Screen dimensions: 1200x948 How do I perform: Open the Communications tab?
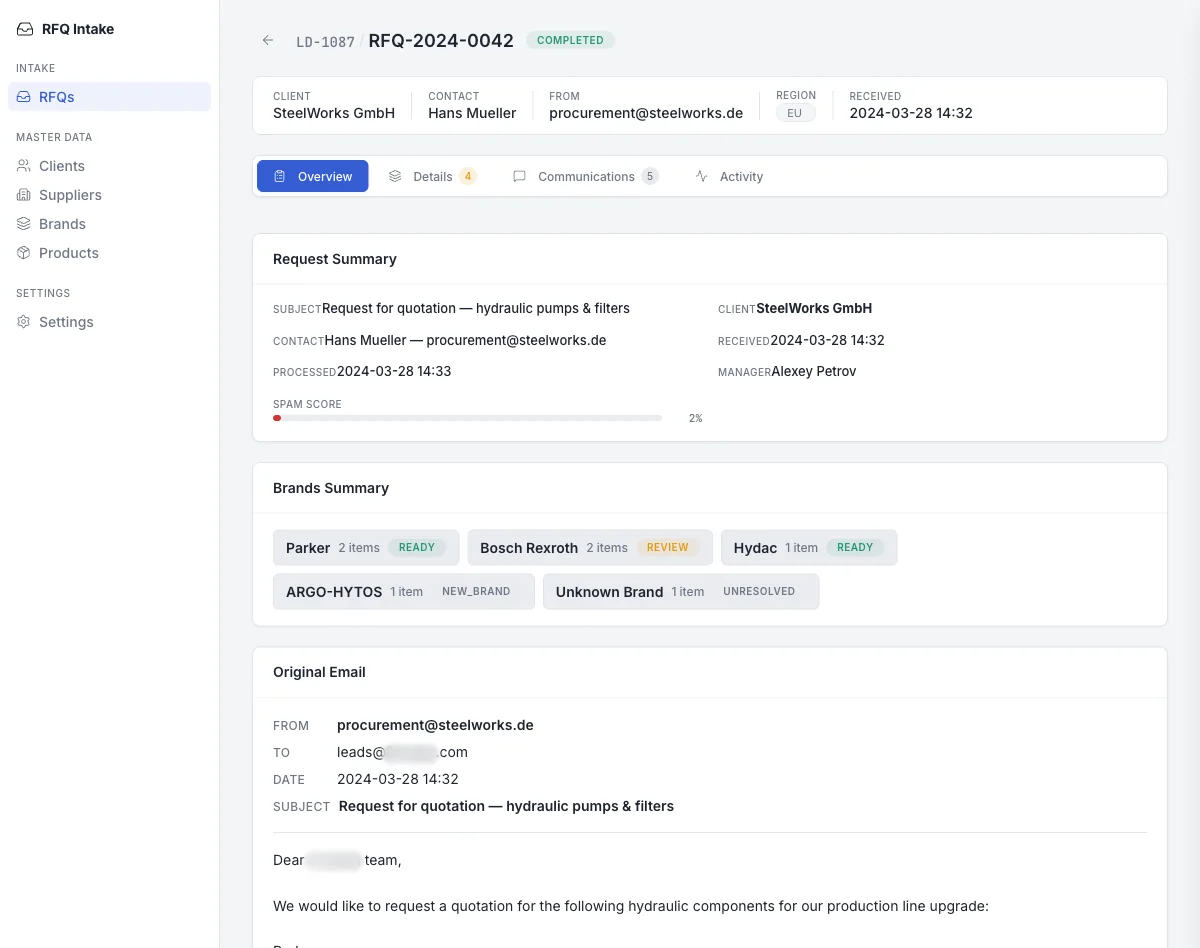(x=585, y=176)
